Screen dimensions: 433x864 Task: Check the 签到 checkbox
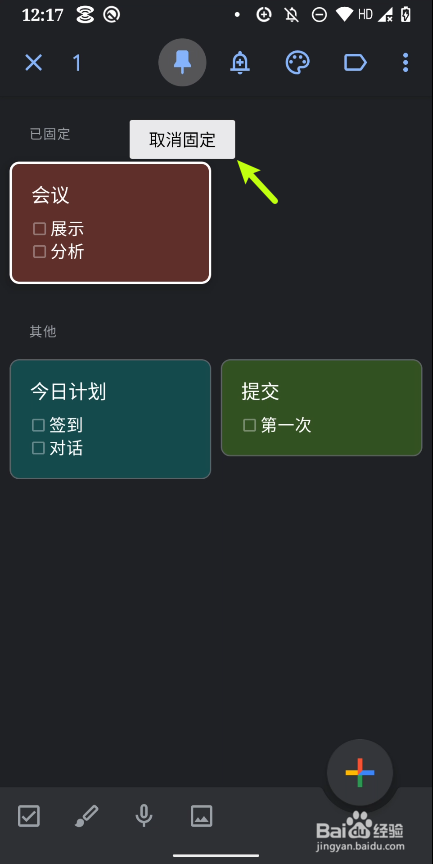click(38, 425)
